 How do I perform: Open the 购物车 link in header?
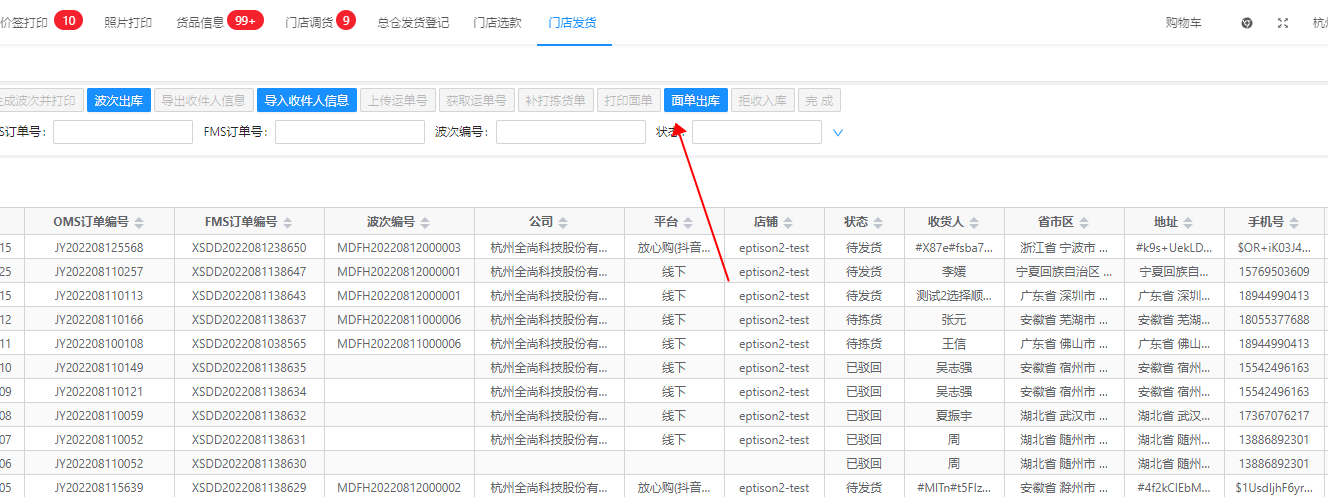tap(1183, 22)
